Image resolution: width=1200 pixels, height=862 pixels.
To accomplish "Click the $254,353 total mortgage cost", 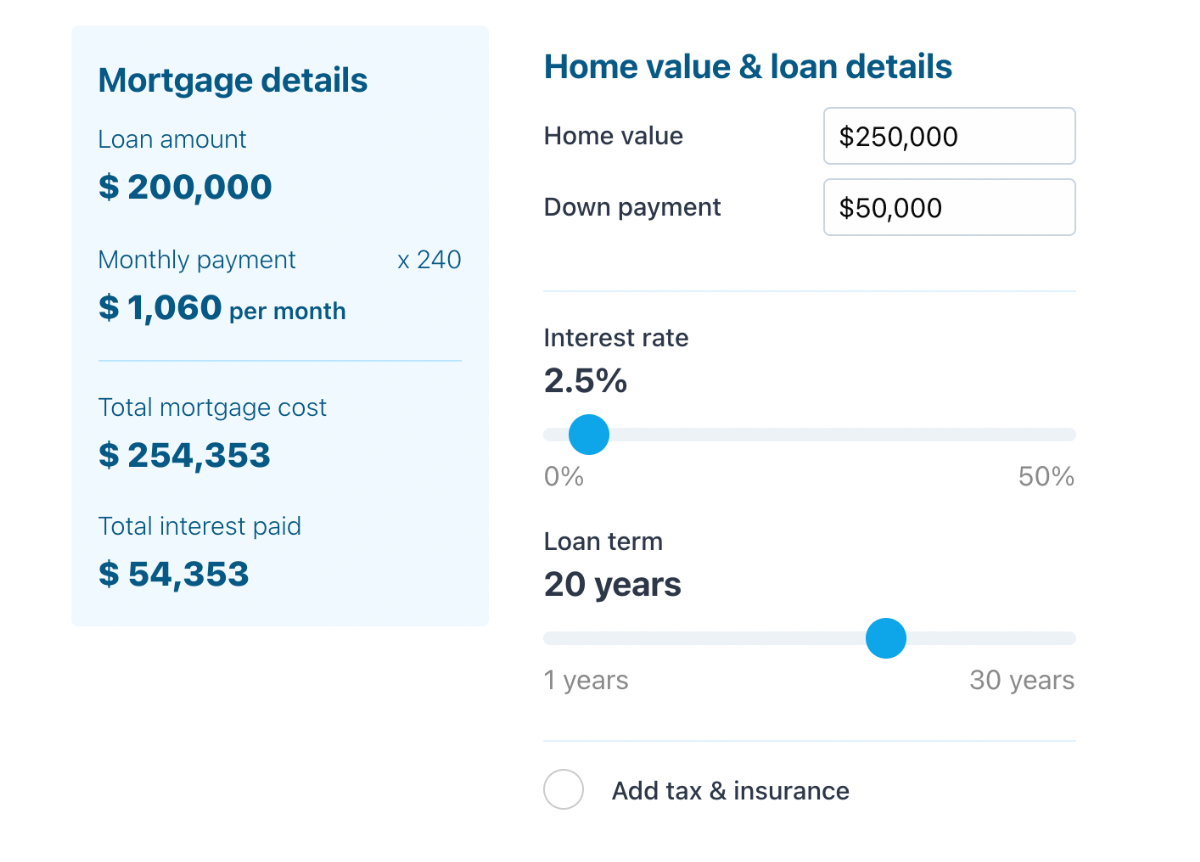I will 185,455.
